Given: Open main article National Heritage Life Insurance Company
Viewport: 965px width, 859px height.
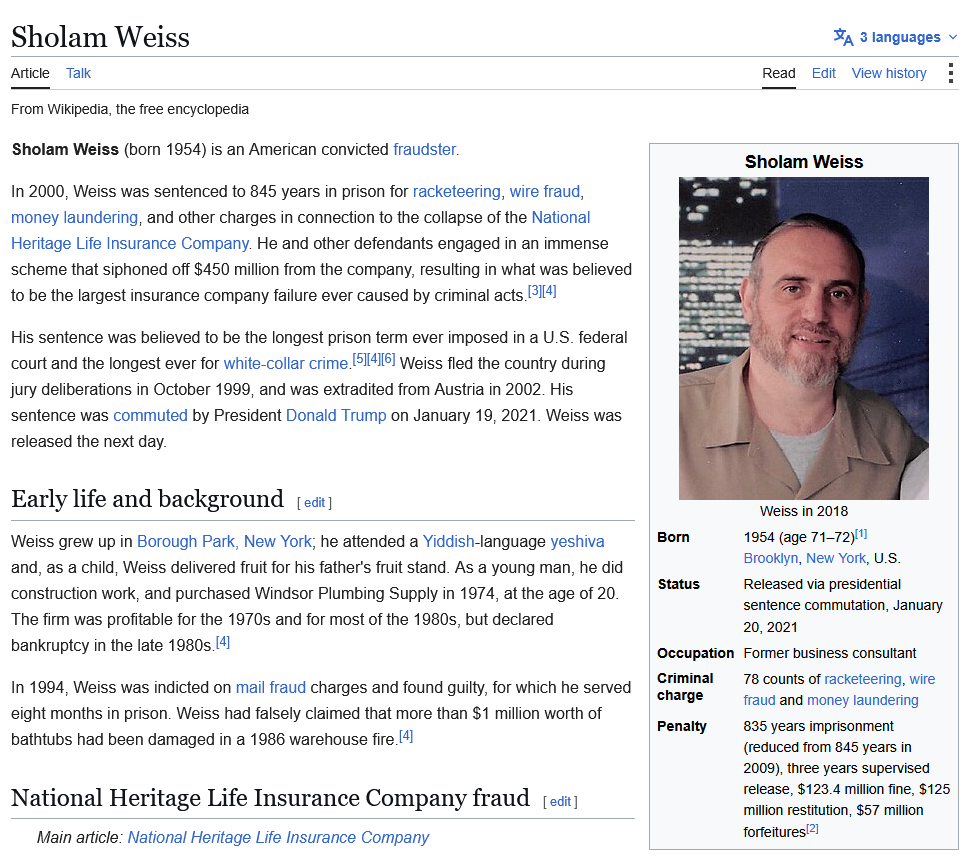Looking at the screenshot, I should point(278,837).
